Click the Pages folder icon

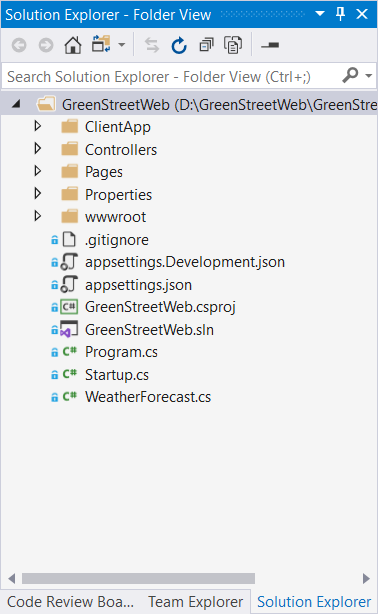(70, 172)
